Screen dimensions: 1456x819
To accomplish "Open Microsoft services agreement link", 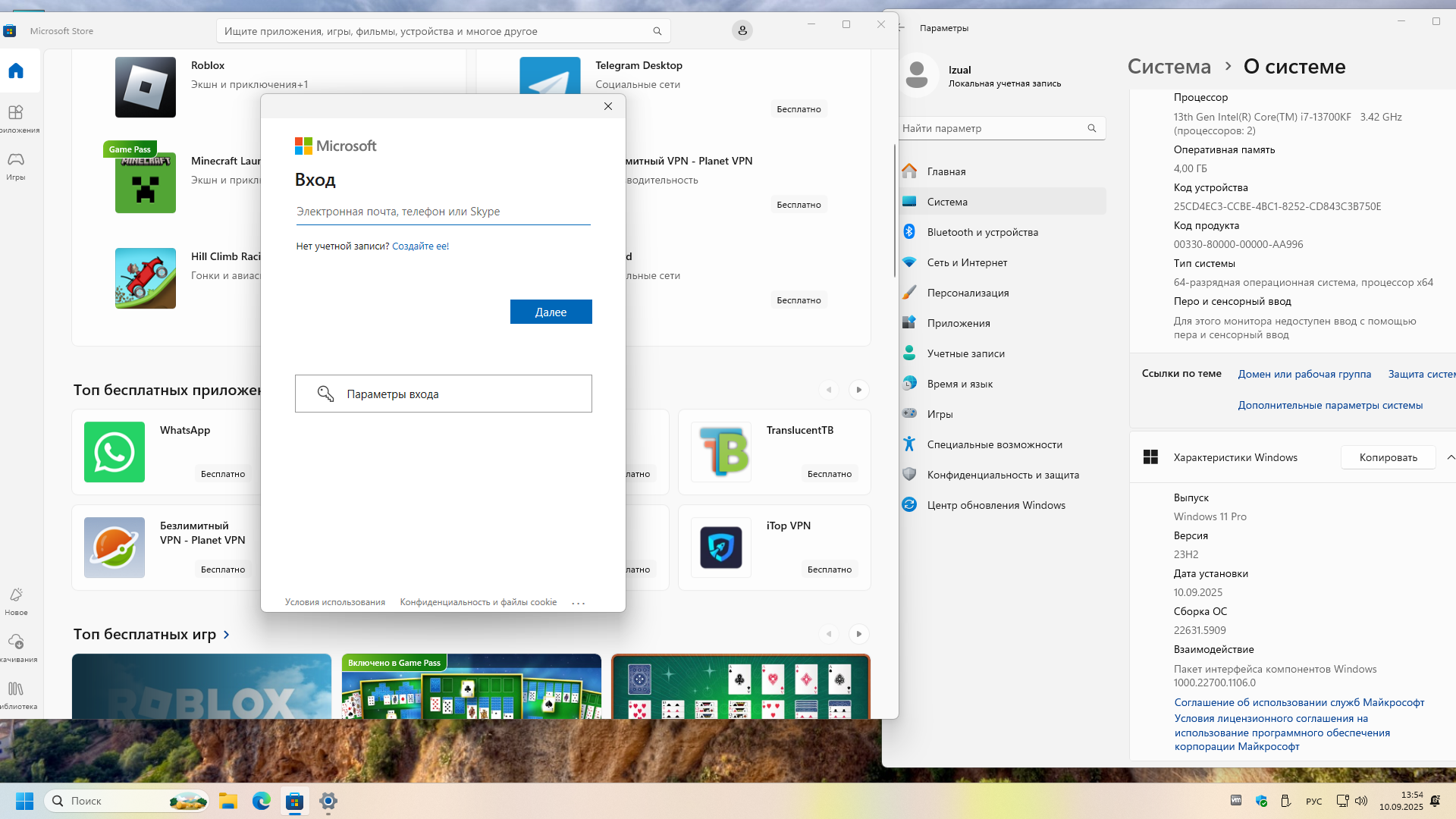I will tap(1299, 702).
